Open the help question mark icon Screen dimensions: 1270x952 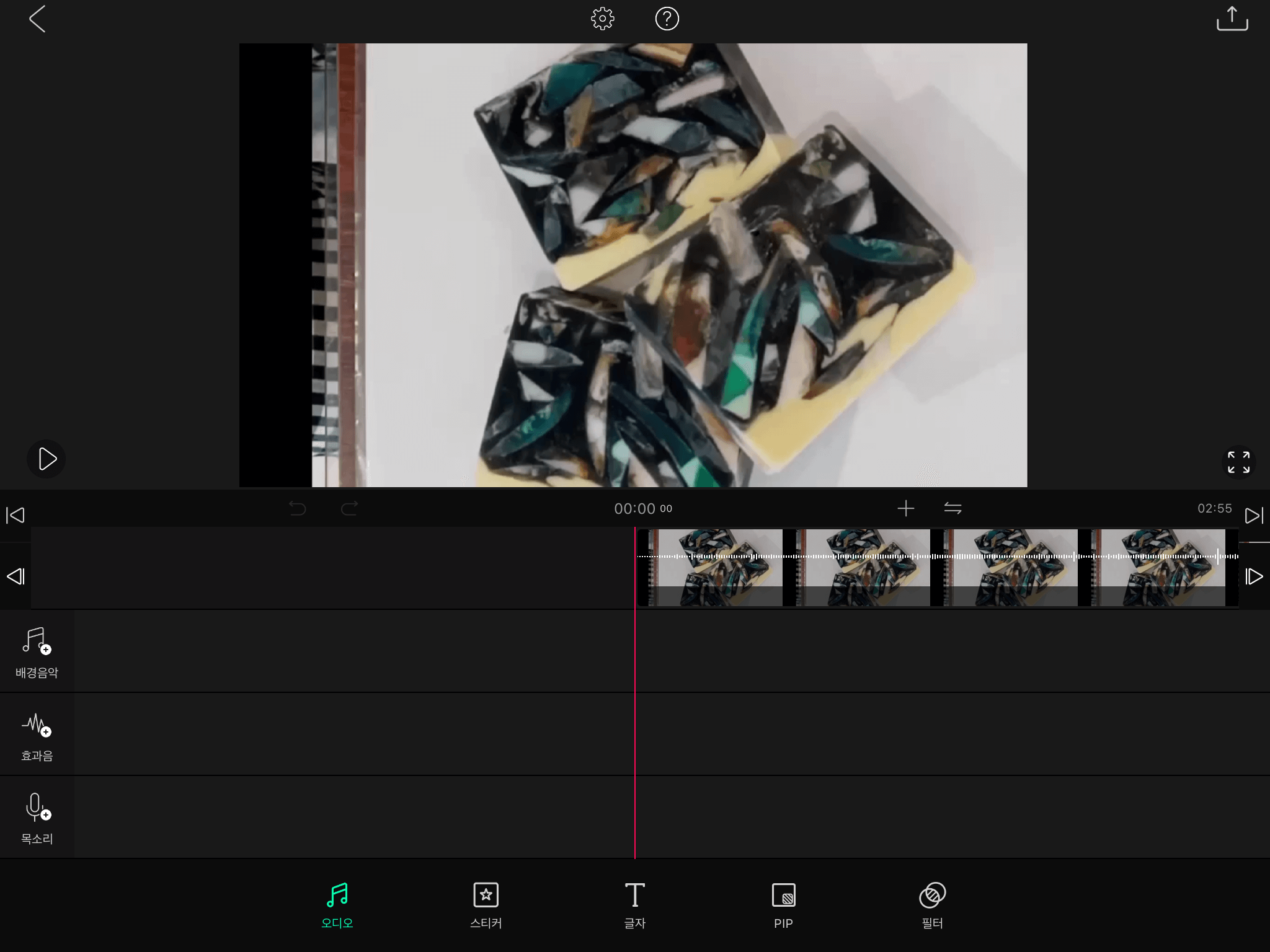(667, 19)
